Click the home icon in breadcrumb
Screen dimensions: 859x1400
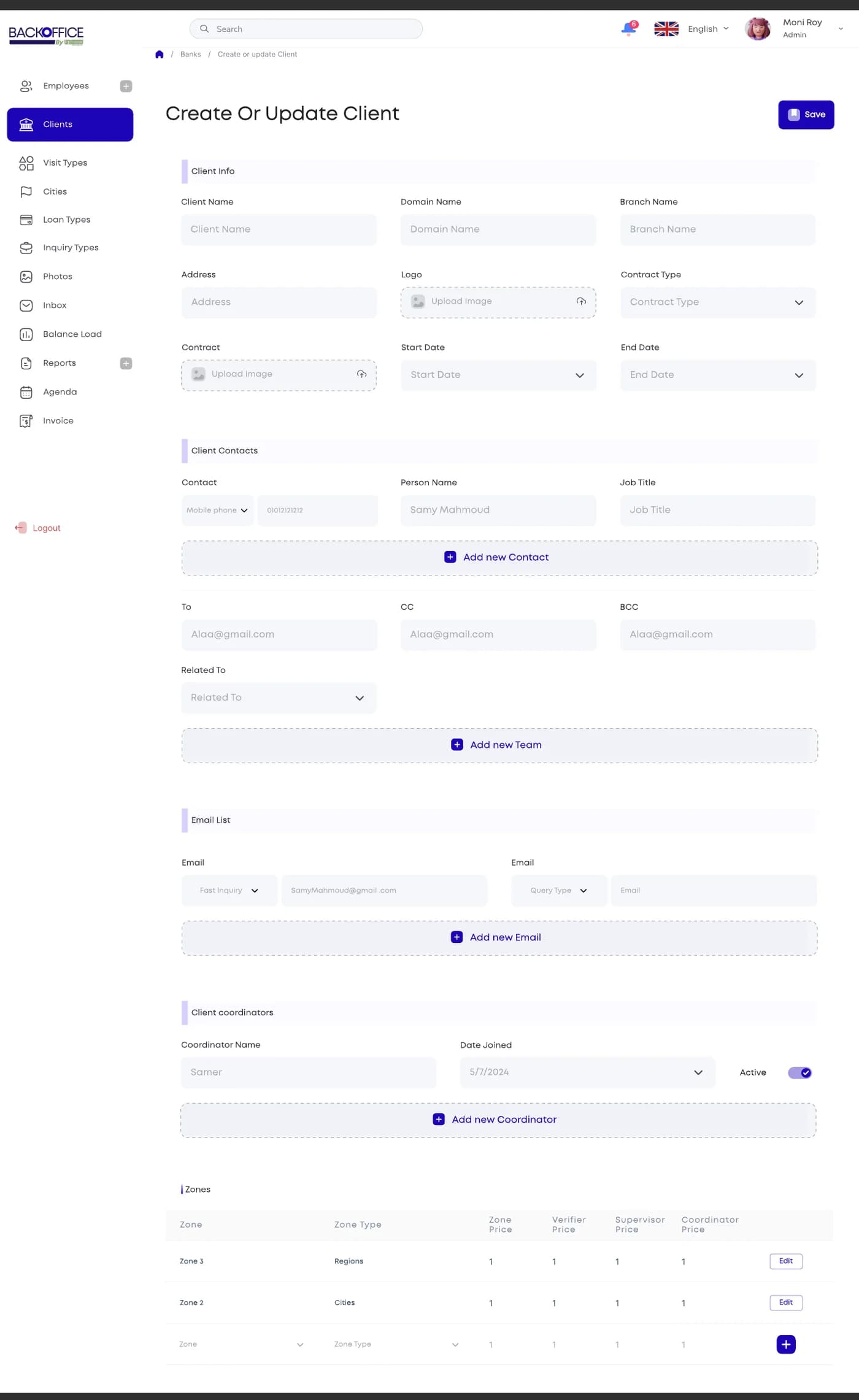point(160,55)
